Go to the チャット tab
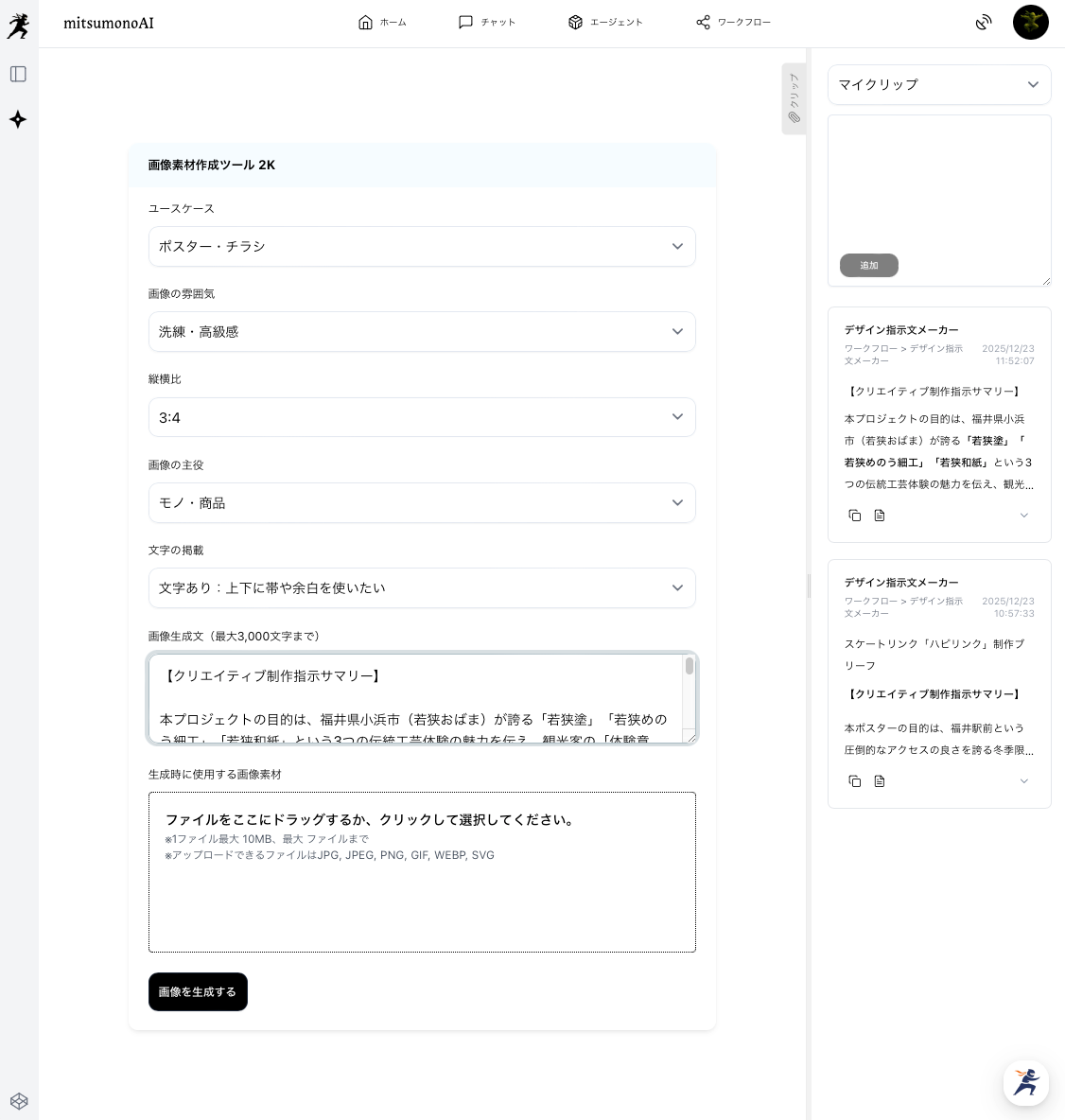Viewport: 1065px width, 1120px height. click(487, 23)
